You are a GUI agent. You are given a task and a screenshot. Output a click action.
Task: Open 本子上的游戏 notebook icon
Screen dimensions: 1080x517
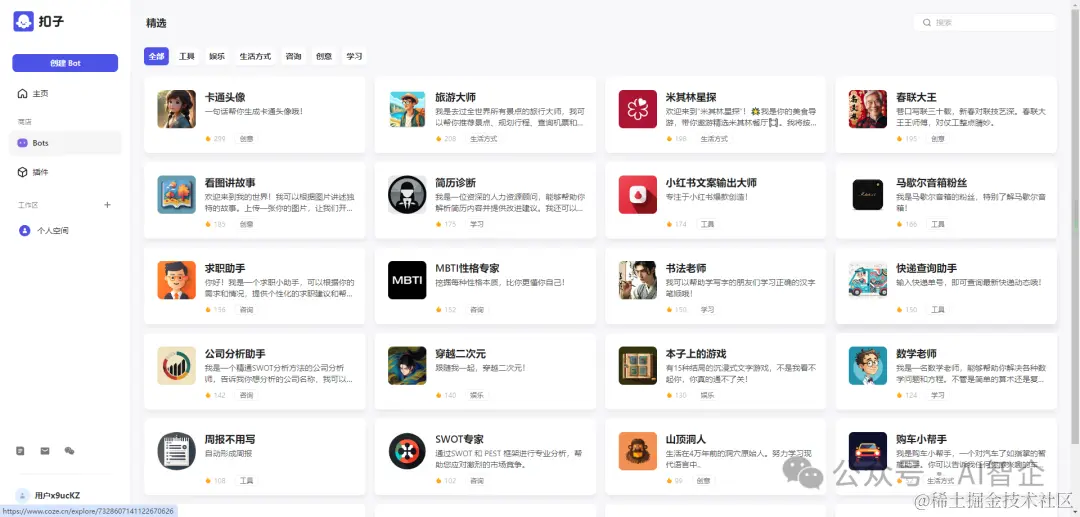638,365
